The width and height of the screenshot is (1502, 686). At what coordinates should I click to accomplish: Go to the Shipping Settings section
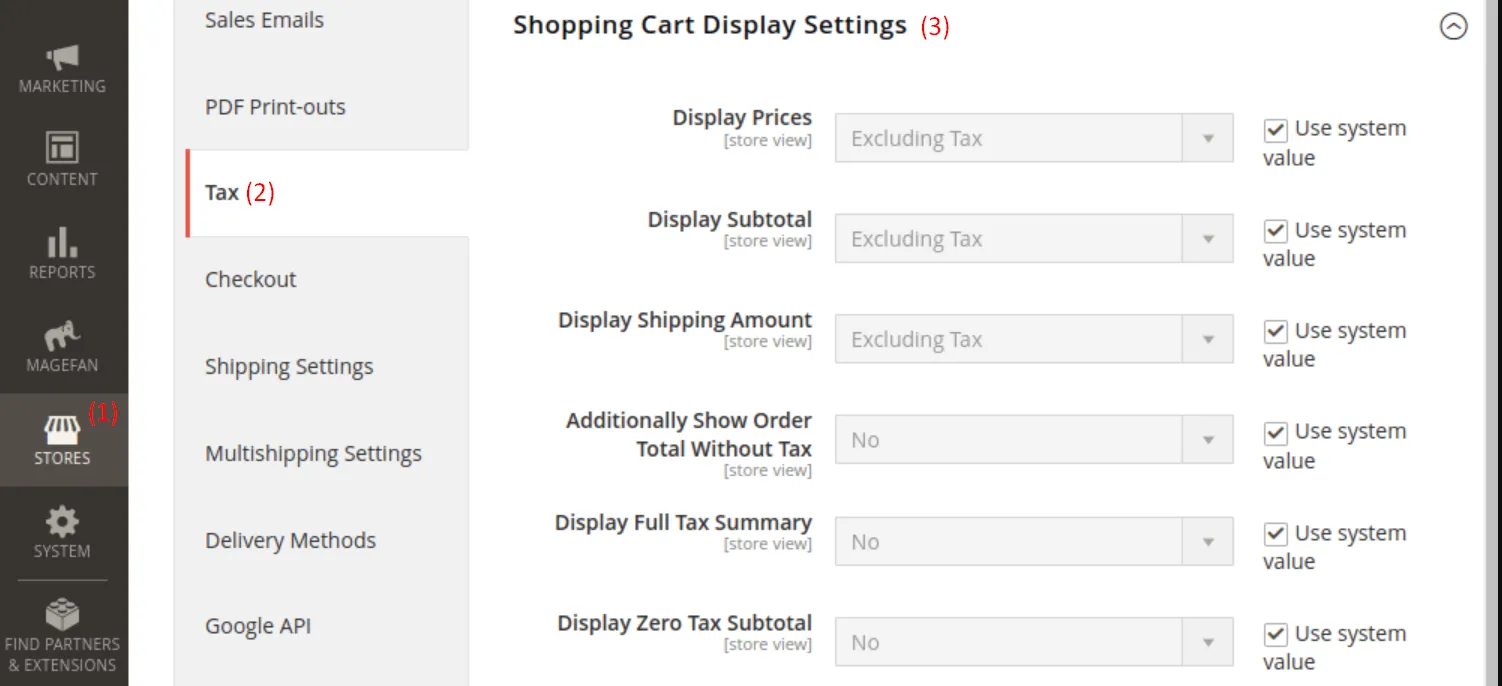tap(289, 367)
